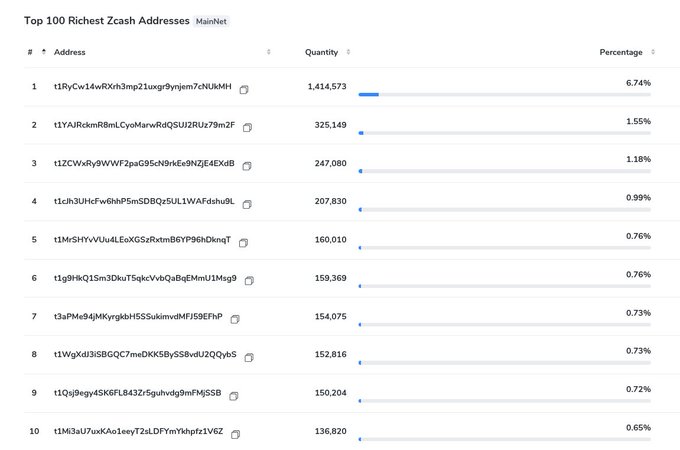Click the 1.55% percentage value
Image resolution: width=680 pixels, height=450 pixels.
pyautogui.click(x=638, y=121)
